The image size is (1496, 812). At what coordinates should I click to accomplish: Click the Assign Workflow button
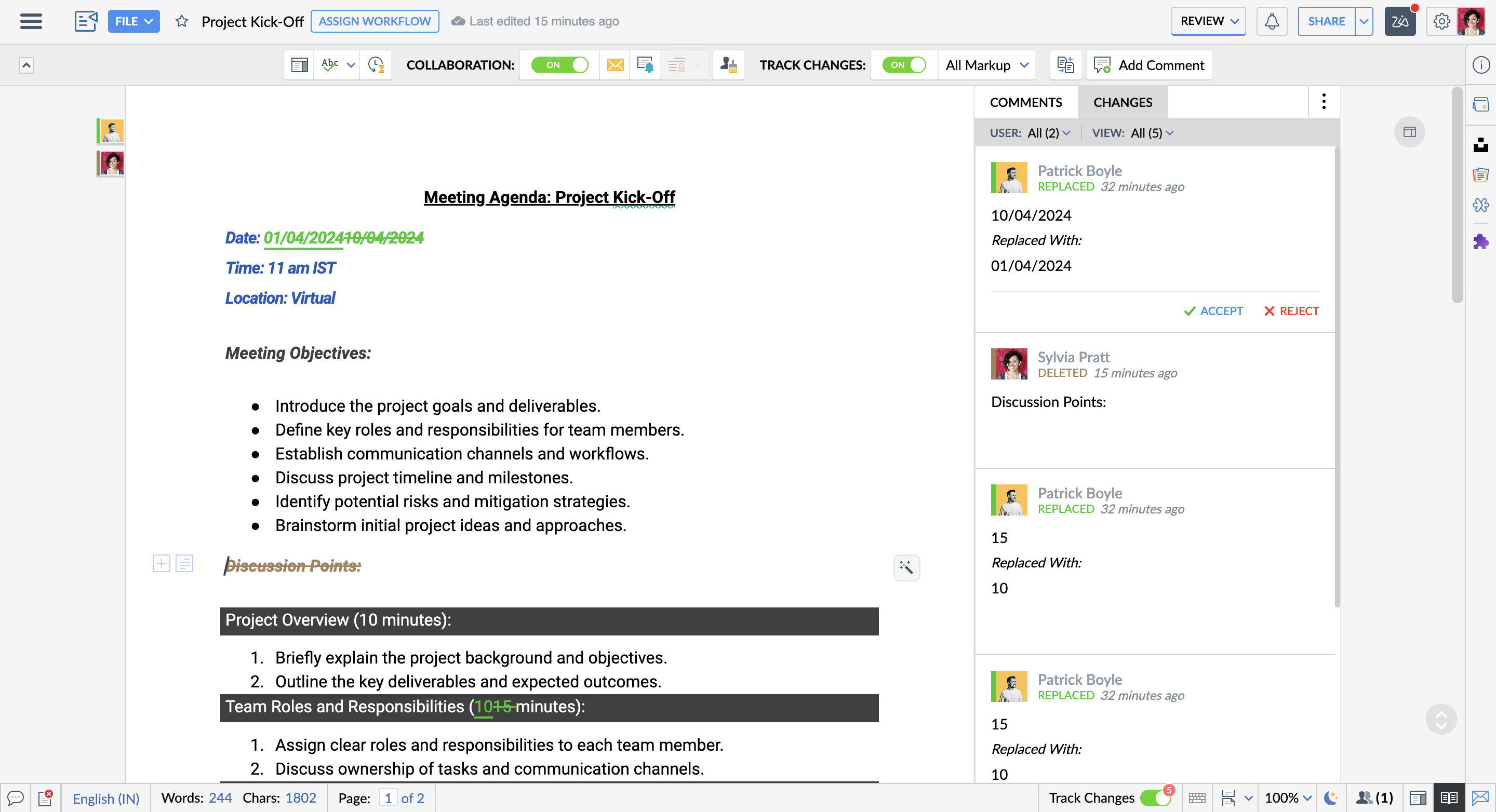tap(375, 21)
